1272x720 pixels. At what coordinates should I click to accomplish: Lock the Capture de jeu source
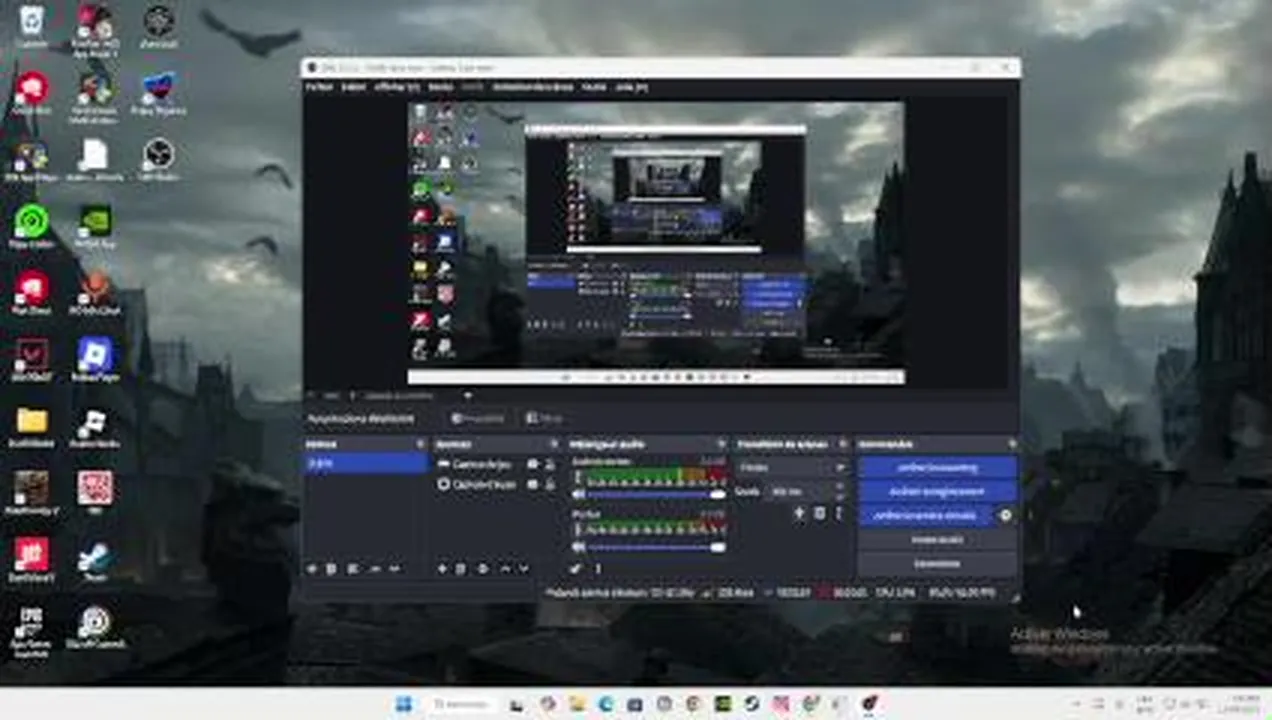click(549, 464)
